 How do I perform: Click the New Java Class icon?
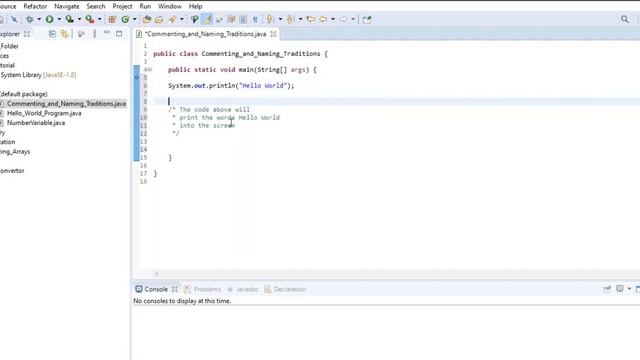tap(125, 19)
